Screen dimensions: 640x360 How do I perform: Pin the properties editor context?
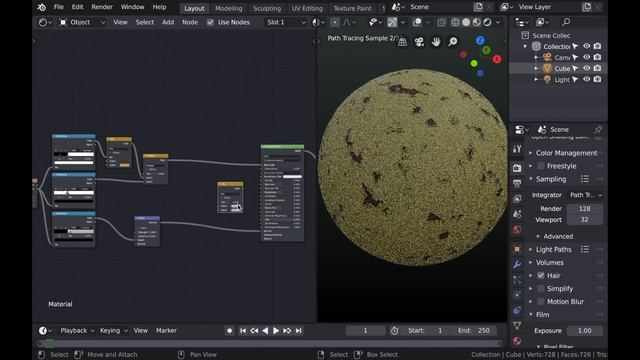coord(598,130)
